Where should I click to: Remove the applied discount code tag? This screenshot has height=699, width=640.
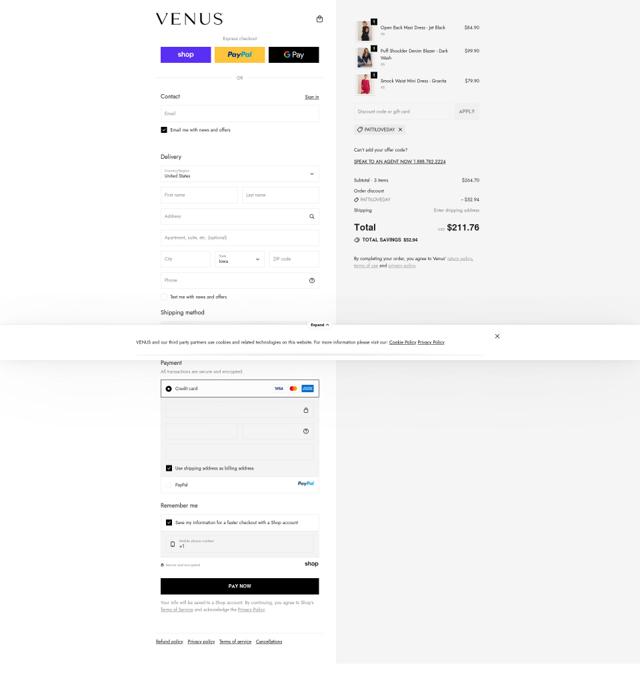pos(400,130)
